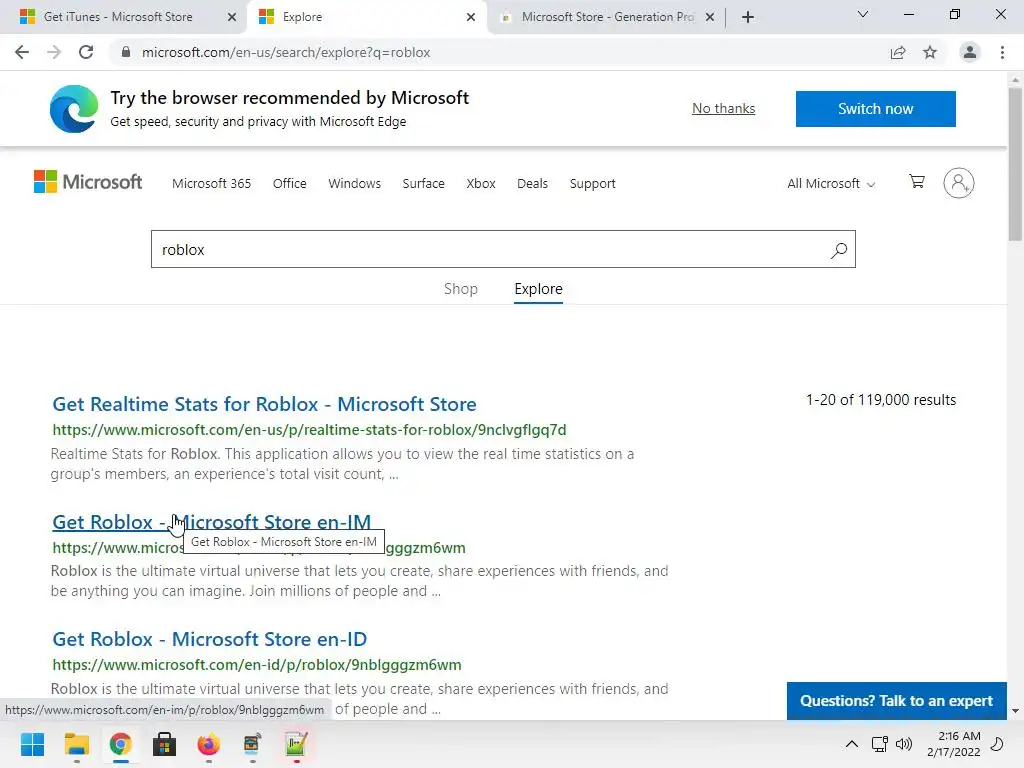Click the realtime-stats-for-roblox green URL
The image size is (1024, 768).
(309, 430)
